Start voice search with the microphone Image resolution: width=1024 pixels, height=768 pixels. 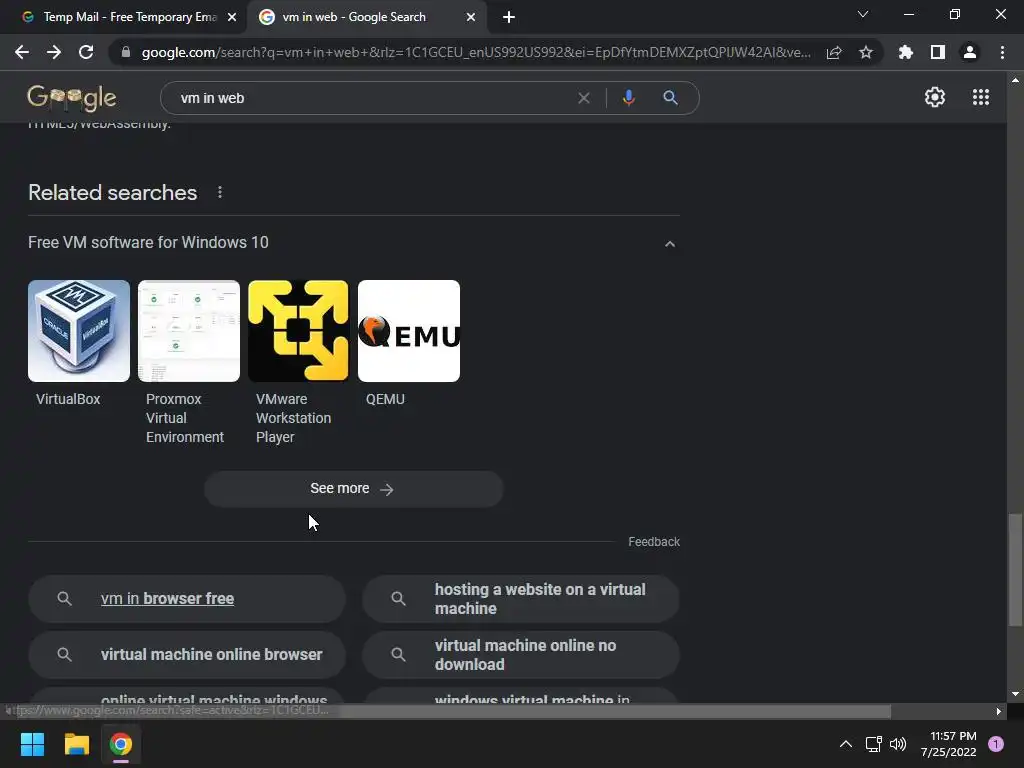click(628, 98)
